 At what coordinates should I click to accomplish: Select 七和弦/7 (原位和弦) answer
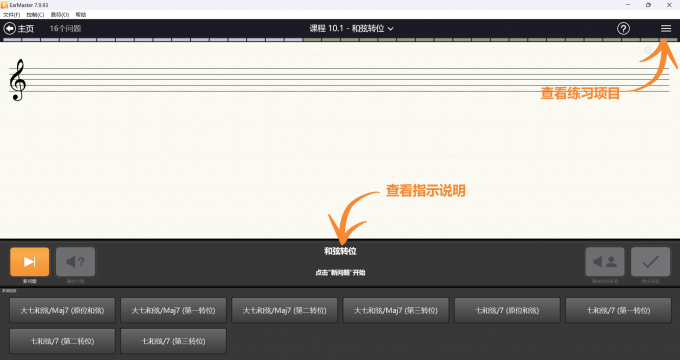(507, 311)
